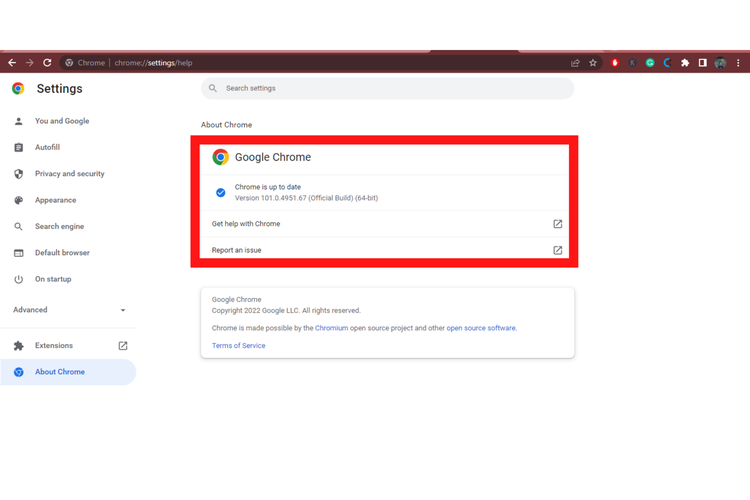Click the Search engine magnifier icon
The image size is (750, 500).
pos(19,226)
